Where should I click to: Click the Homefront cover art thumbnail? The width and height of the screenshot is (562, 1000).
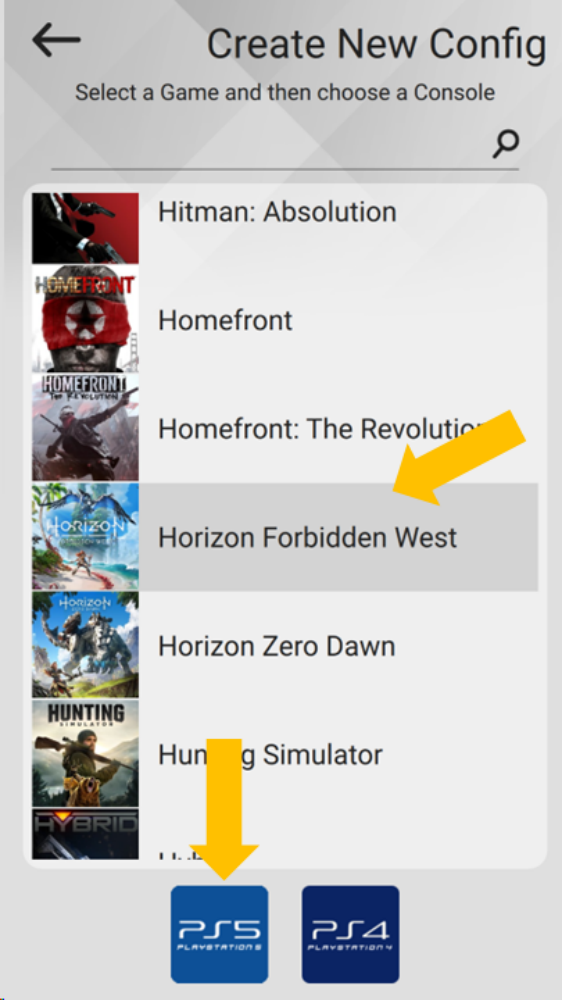click(85, 320)
